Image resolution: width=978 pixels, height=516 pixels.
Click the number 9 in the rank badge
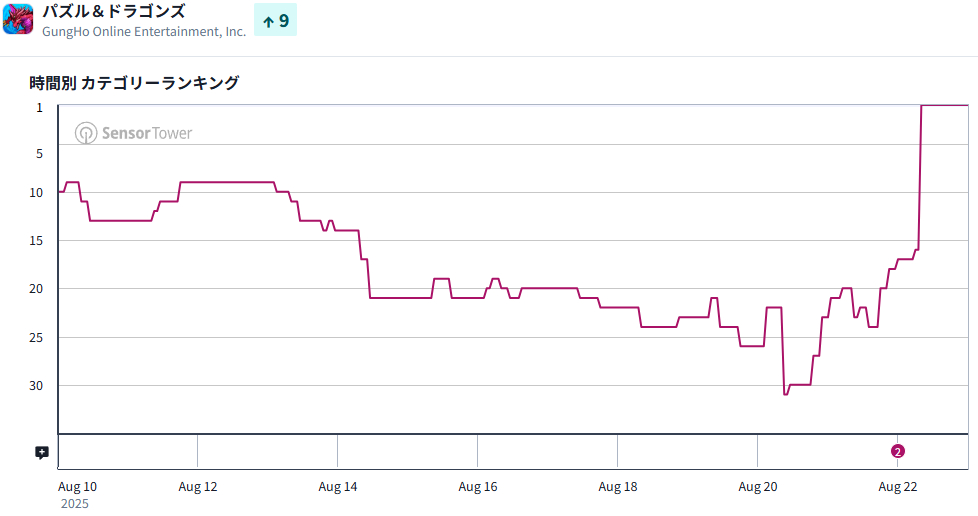tap(284, 21)
